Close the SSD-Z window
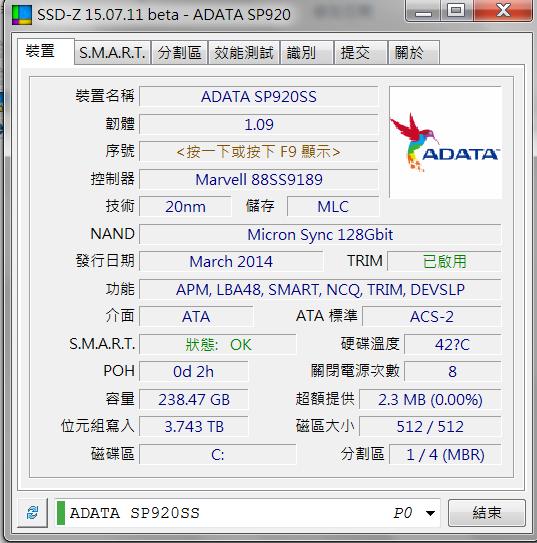 pyautogui.click(x=503, y=10)
